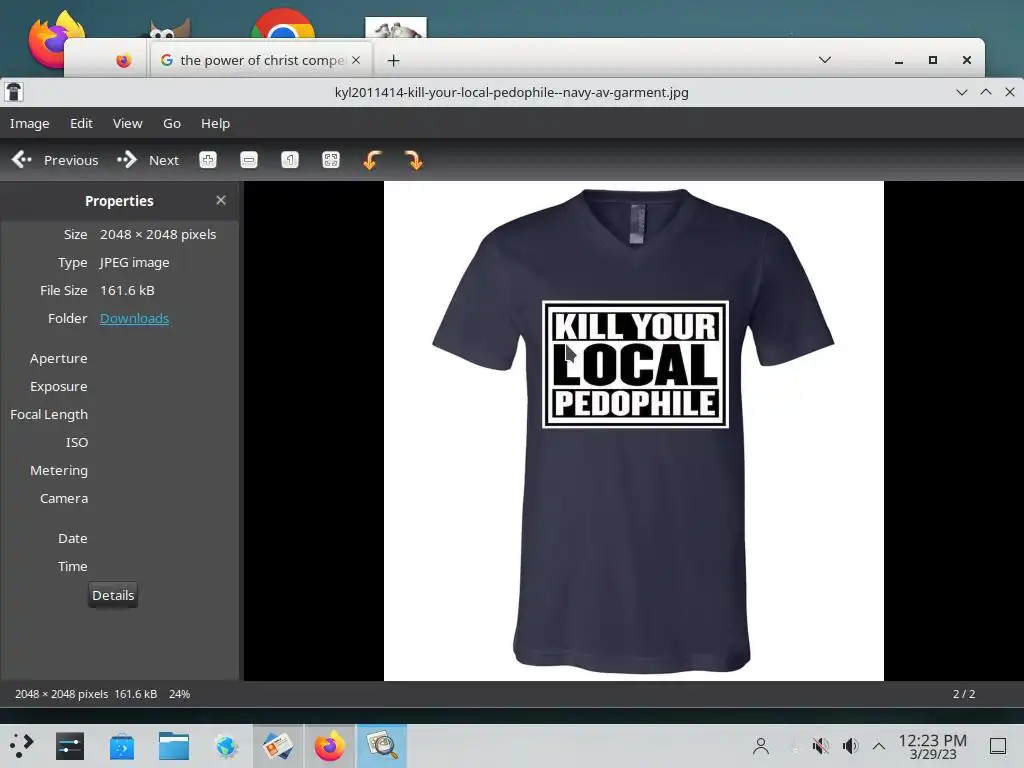Open the Downloads folder link
Screen dimensions: 1024x768
click(x=135, y=318)
